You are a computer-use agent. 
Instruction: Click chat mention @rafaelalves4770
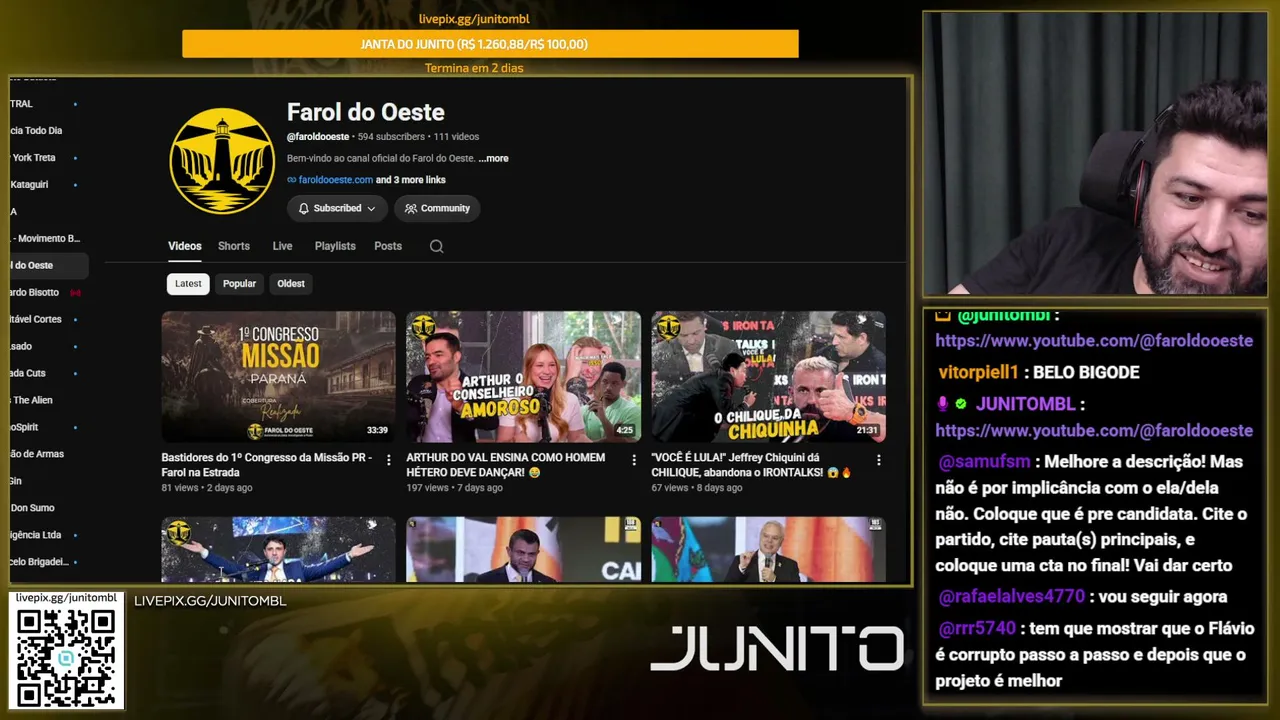coord(1012,597)
